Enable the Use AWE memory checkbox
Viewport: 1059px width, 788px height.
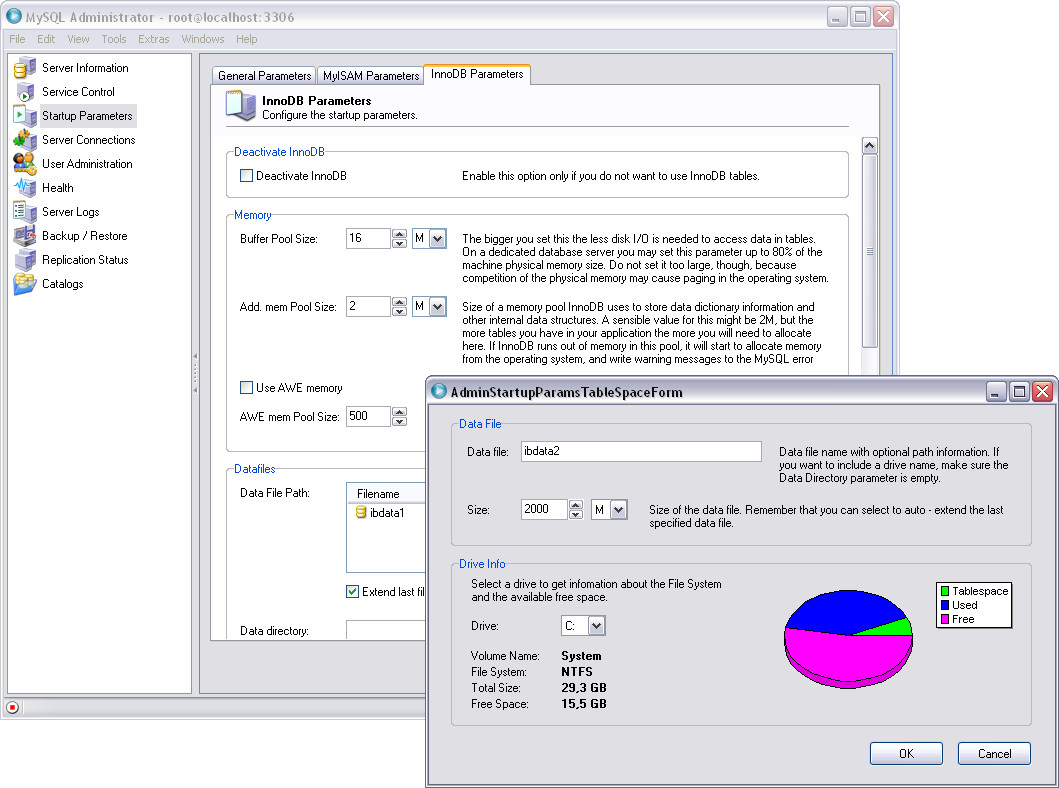(x=247, y=388)
